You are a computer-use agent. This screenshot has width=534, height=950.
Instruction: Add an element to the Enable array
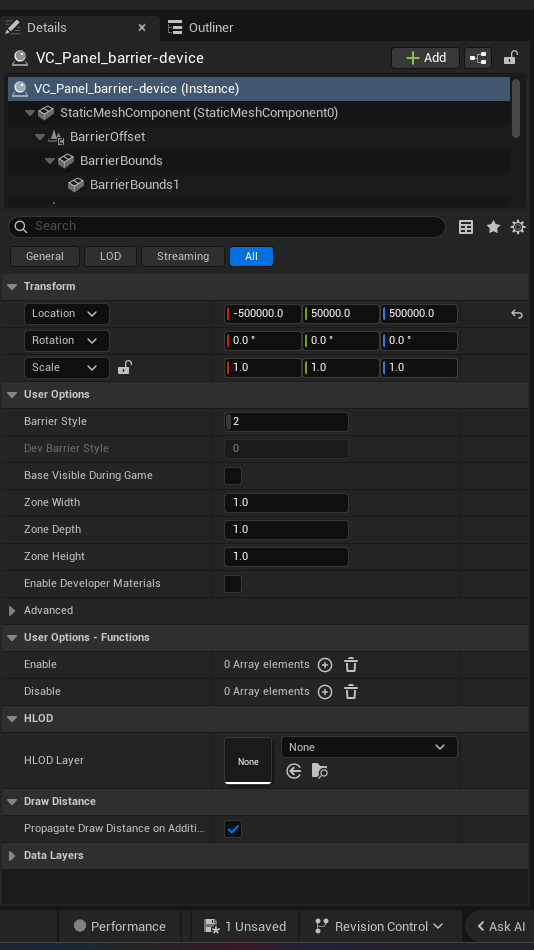point(325,665)
